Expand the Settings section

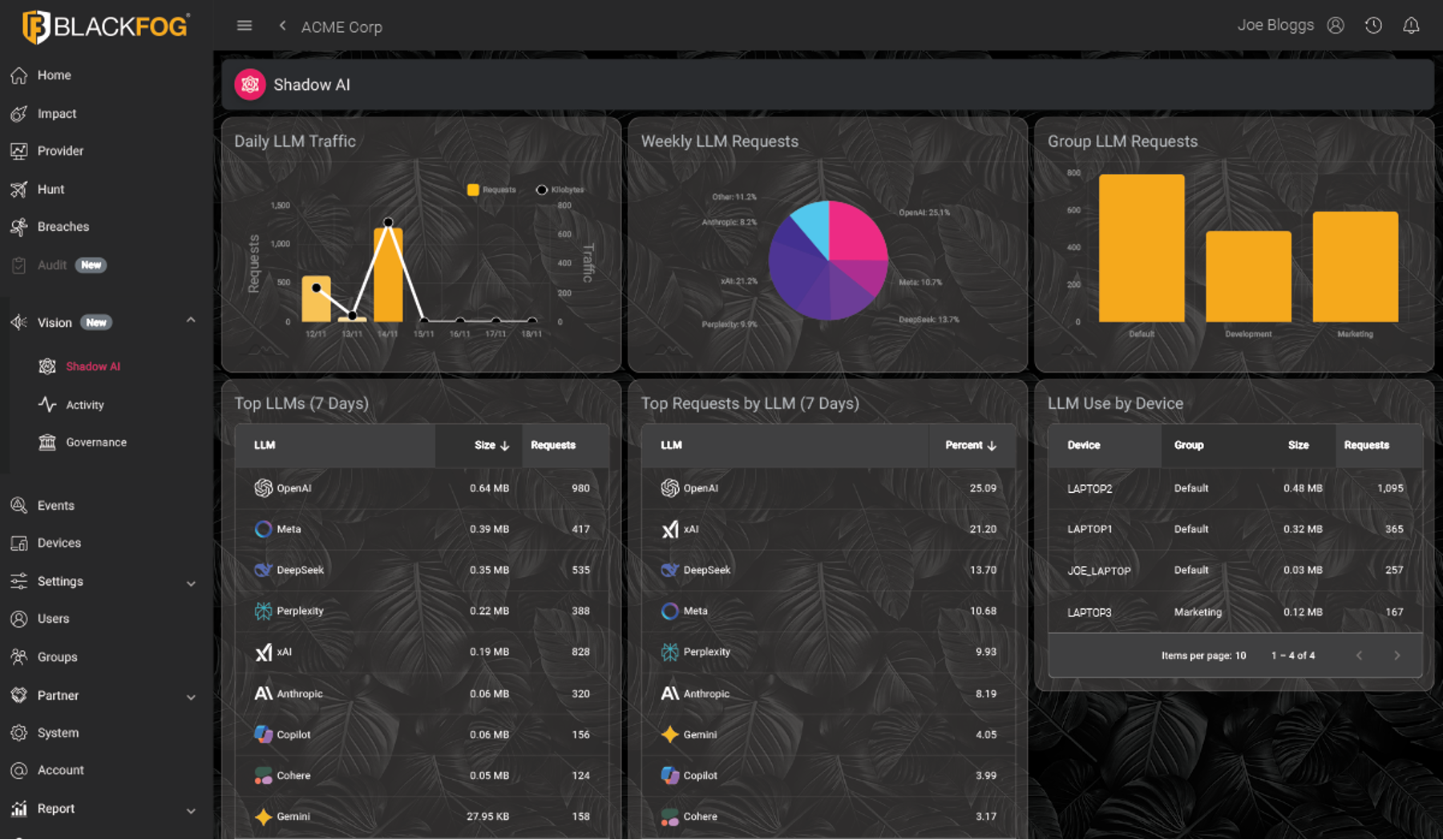[x=191, y=583]
